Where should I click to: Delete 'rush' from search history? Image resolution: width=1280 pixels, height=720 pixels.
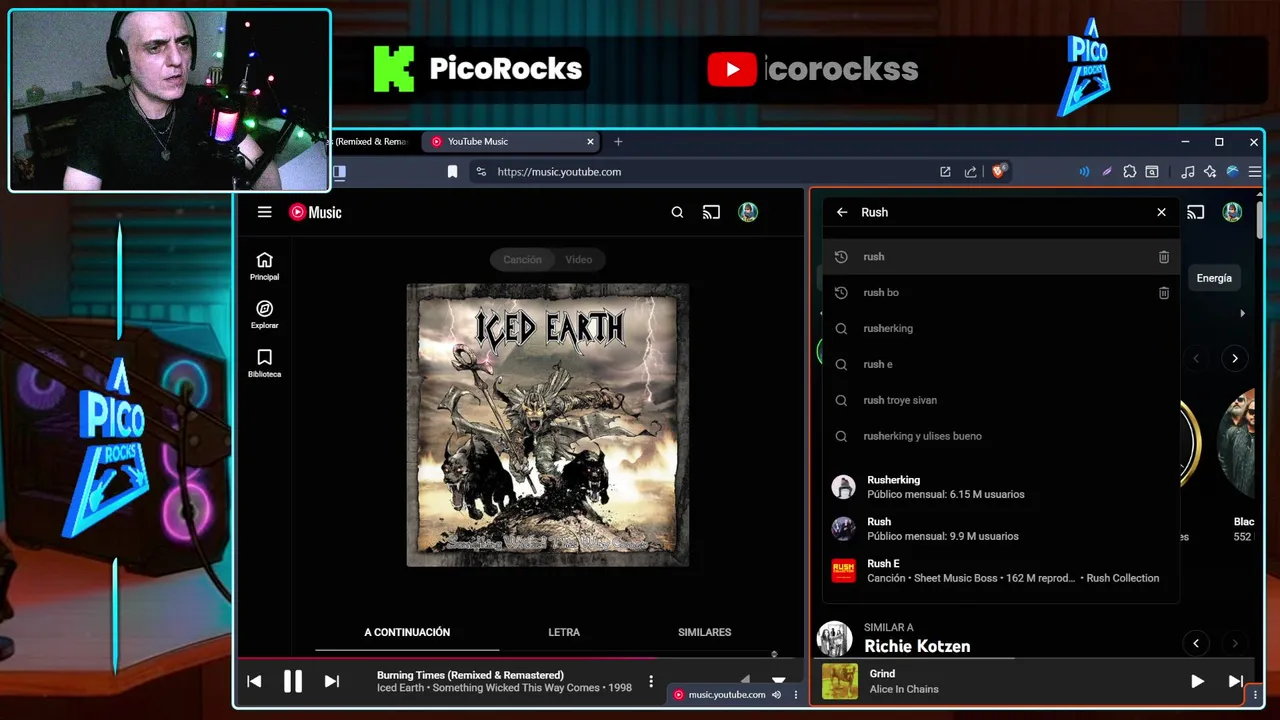coord(1163,257)
